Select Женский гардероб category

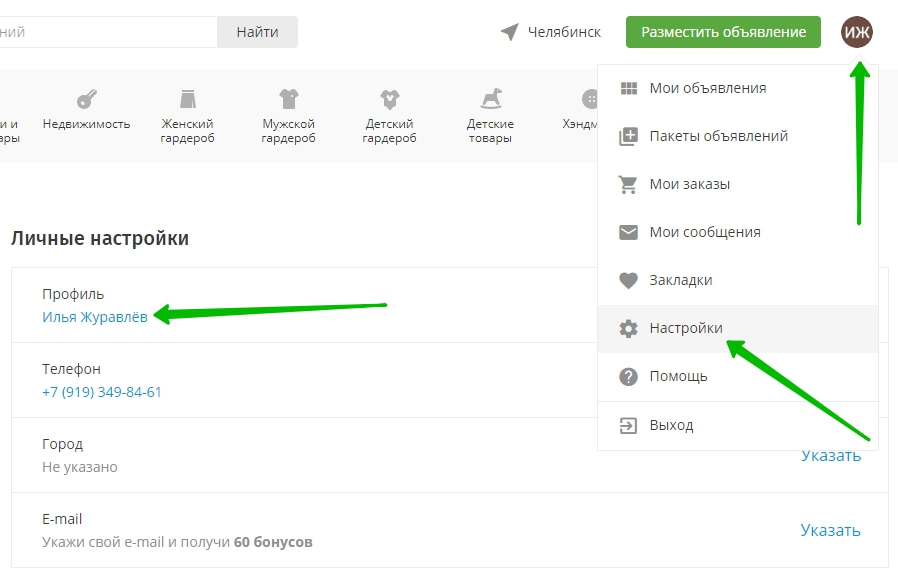coord(187,116)
